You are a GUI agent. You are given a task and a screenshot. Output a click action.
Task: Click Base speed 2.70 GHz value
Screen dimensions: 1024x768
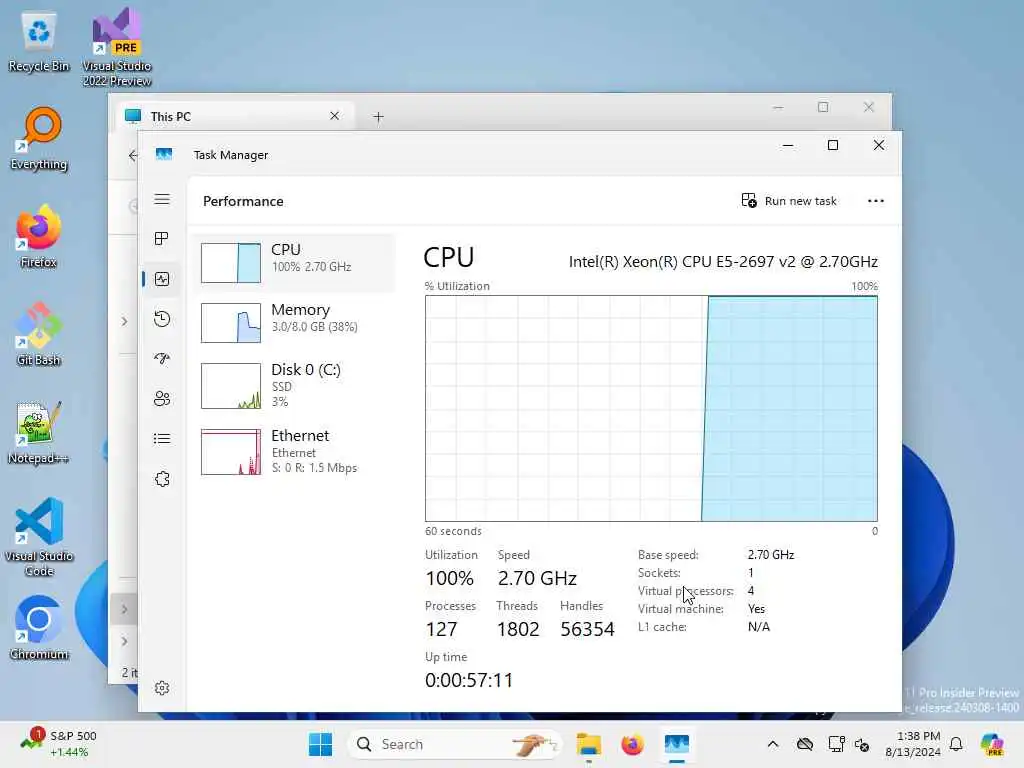771,554
